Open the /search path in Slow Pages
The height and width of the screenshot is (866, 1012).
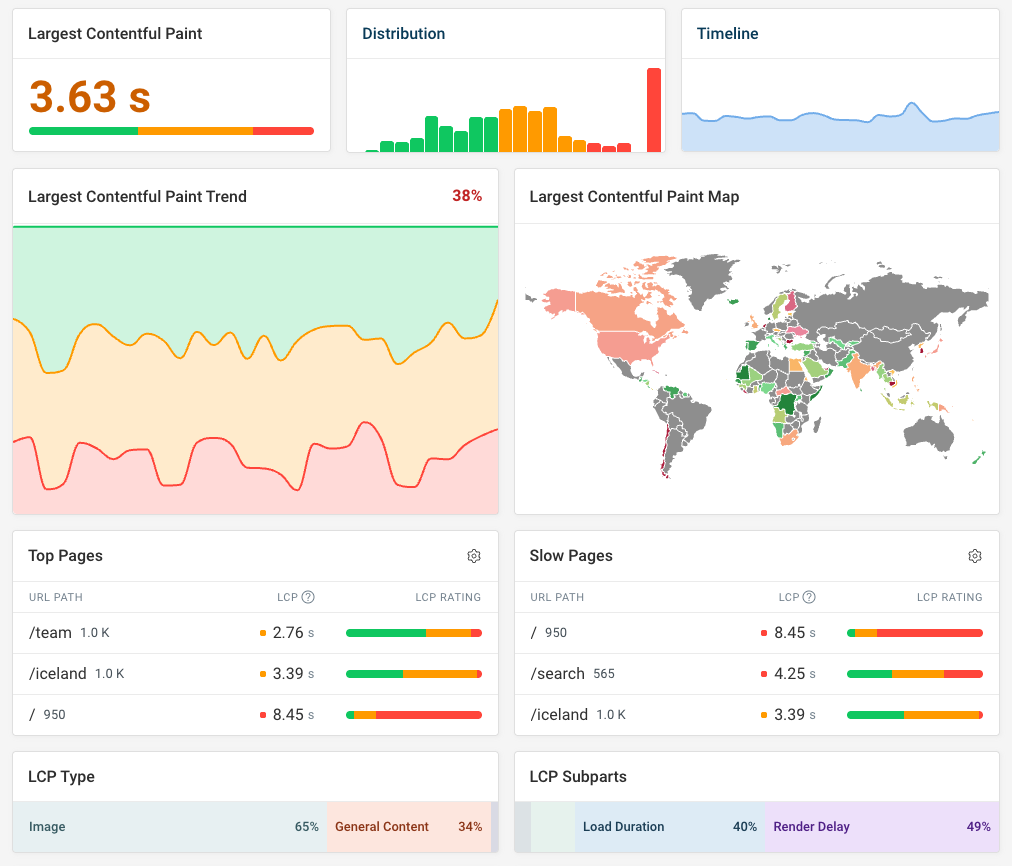click(557, 674)
